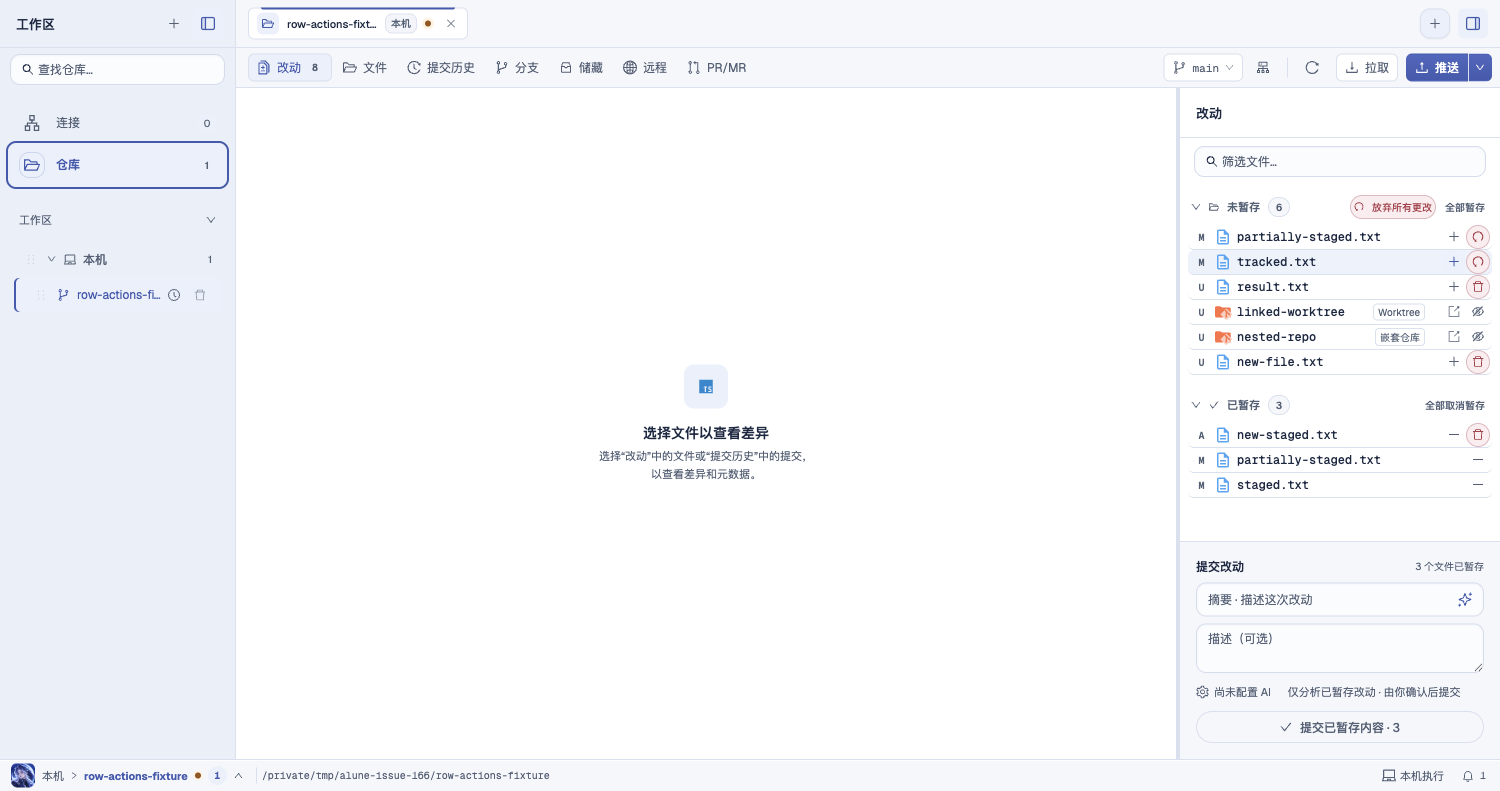The height and width of the screenshot is (791, 1500).
Task: Toggle the right panel layout icon
Action: [x=1473, y=23]
